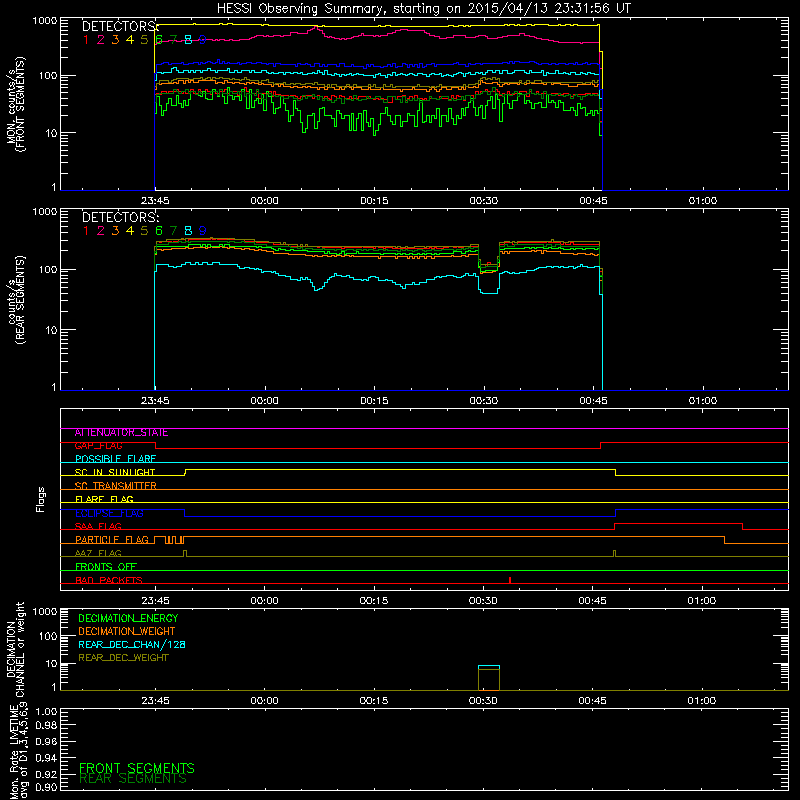
Task: Click red detector number 1 in the rear segments legend
Action: pyautogui.click(x=86, y=231)
